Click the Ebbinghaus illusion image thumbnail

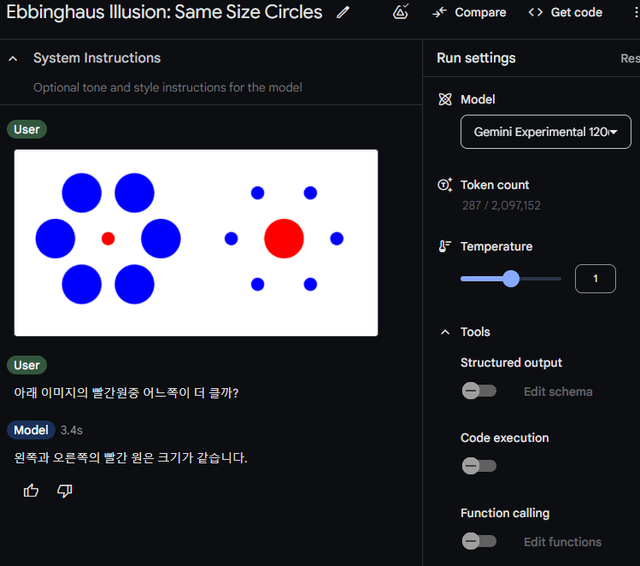[x=196, y=243]
